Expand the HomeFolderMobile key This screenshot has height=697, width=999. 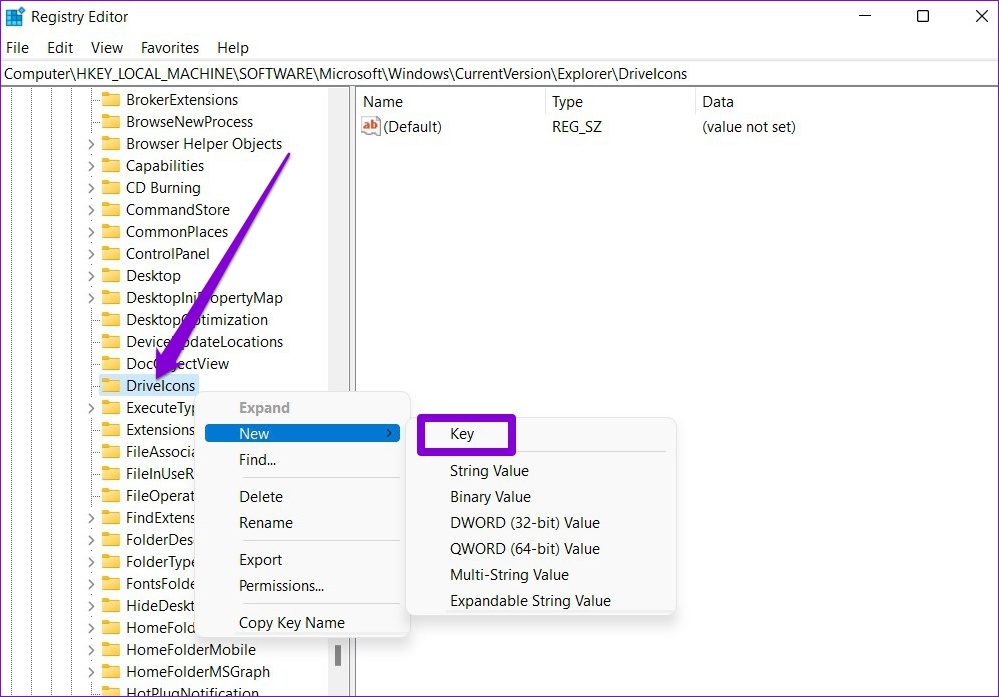click(x=90, y=650)
